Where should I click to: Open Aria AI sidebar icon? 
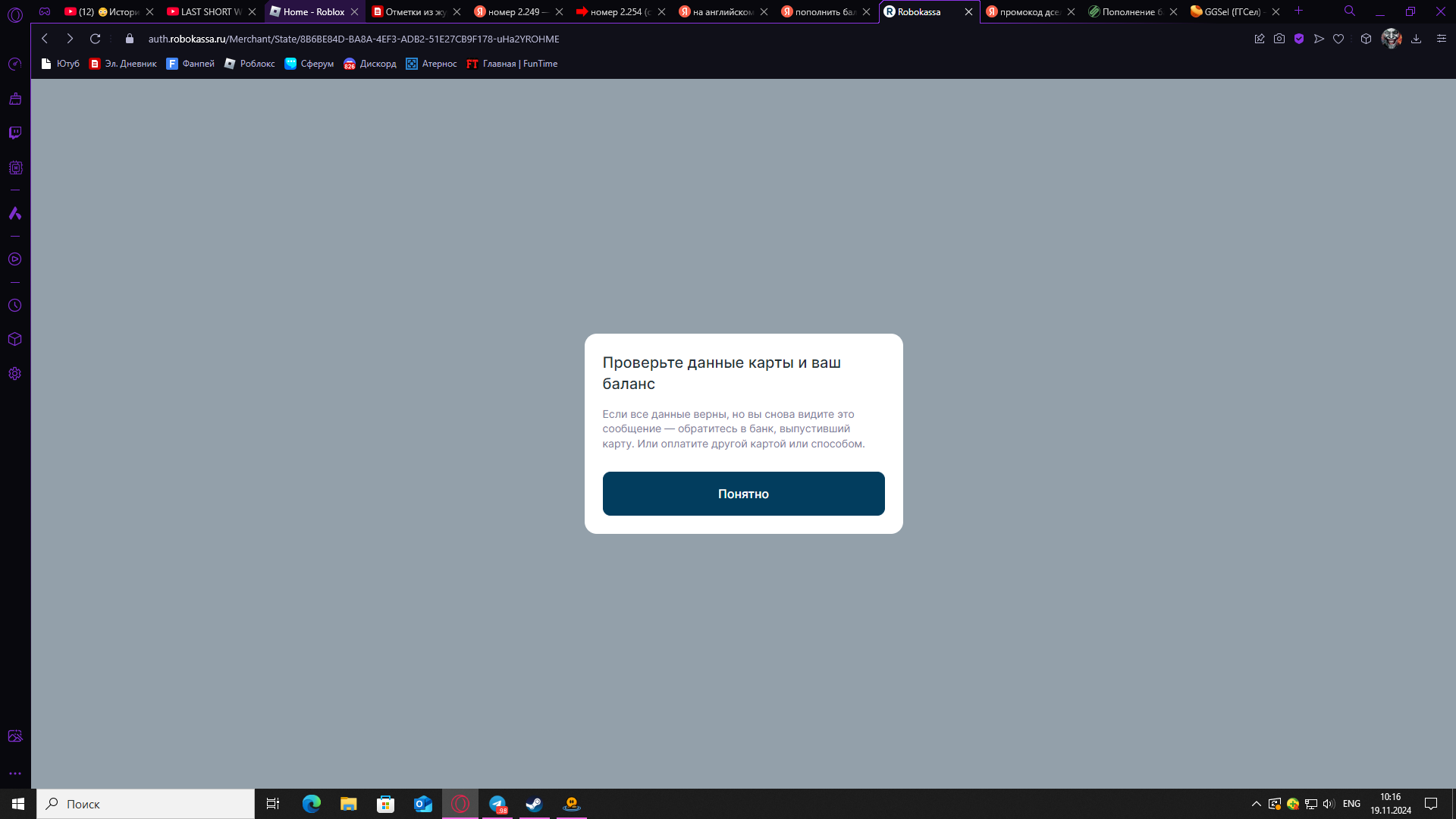(15, 213)
